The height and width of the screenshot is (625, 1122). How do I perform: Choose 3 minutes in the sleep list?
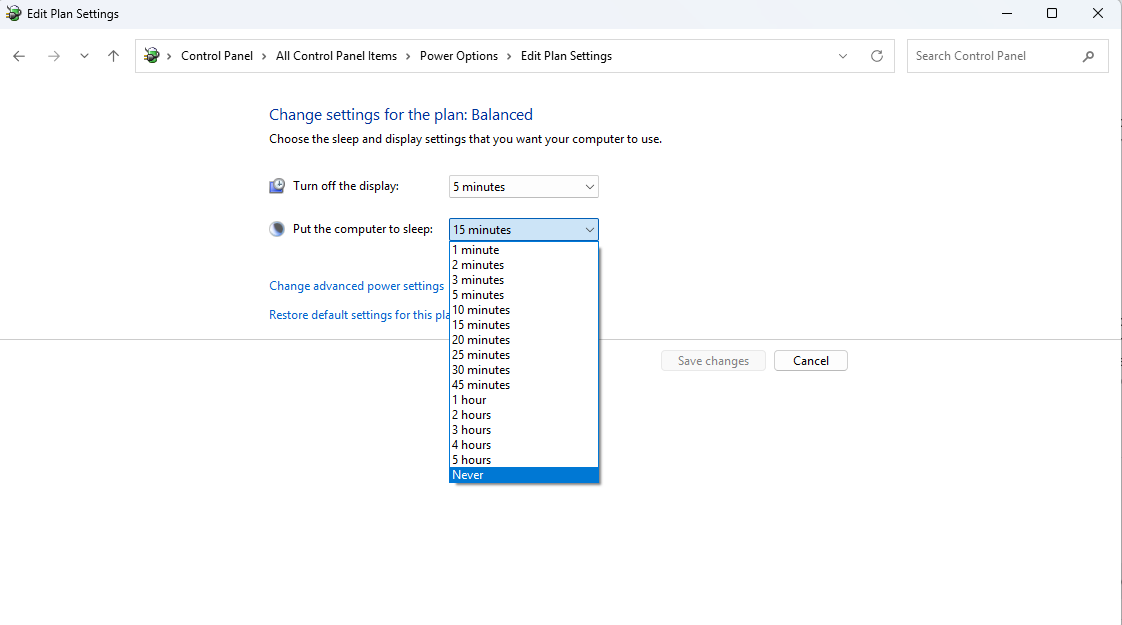pyautogui.click(x=524, y=280)
